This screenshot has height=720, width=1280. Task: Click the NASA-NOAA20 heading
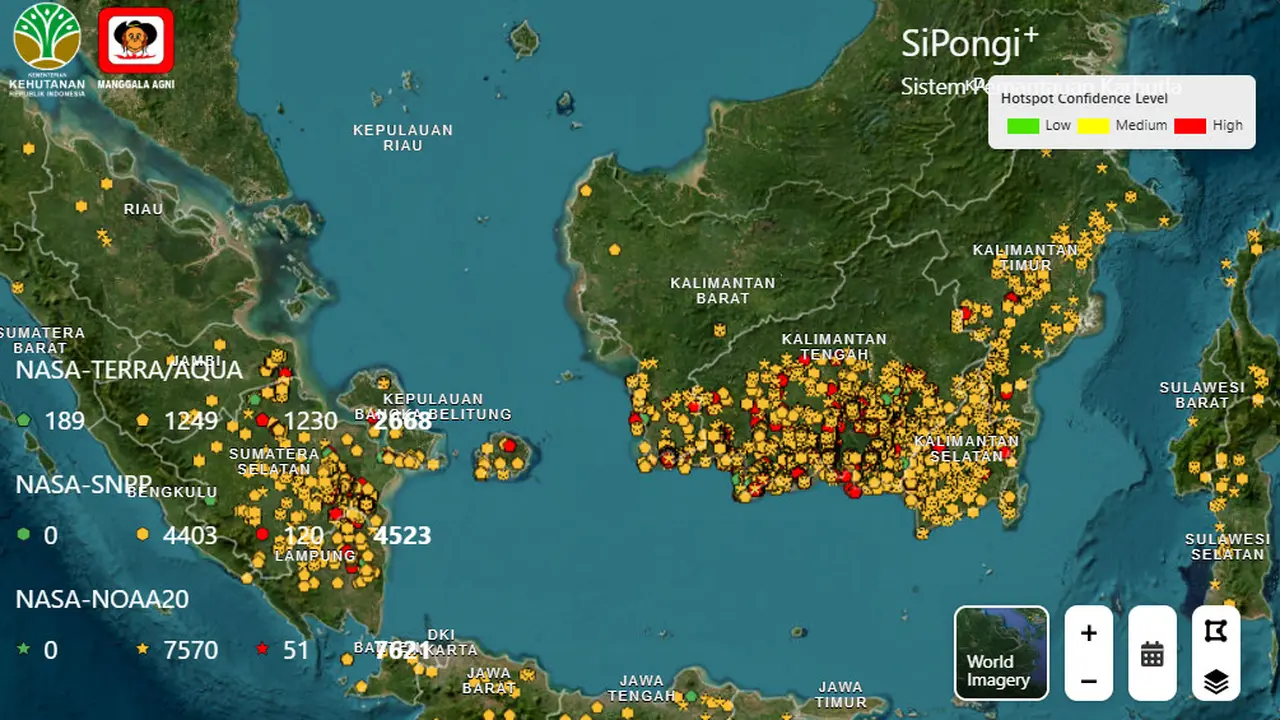102,599
